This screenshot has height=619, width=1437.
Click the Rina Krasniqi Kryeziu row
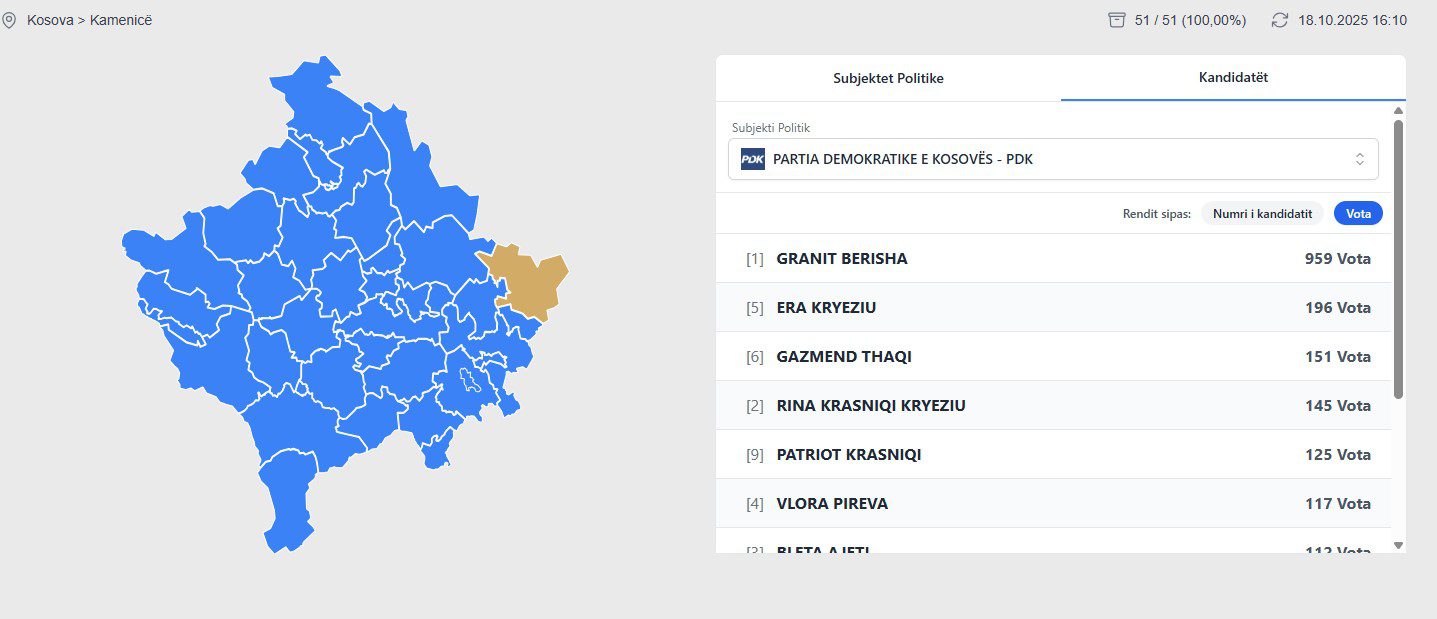pos(1053,406)
